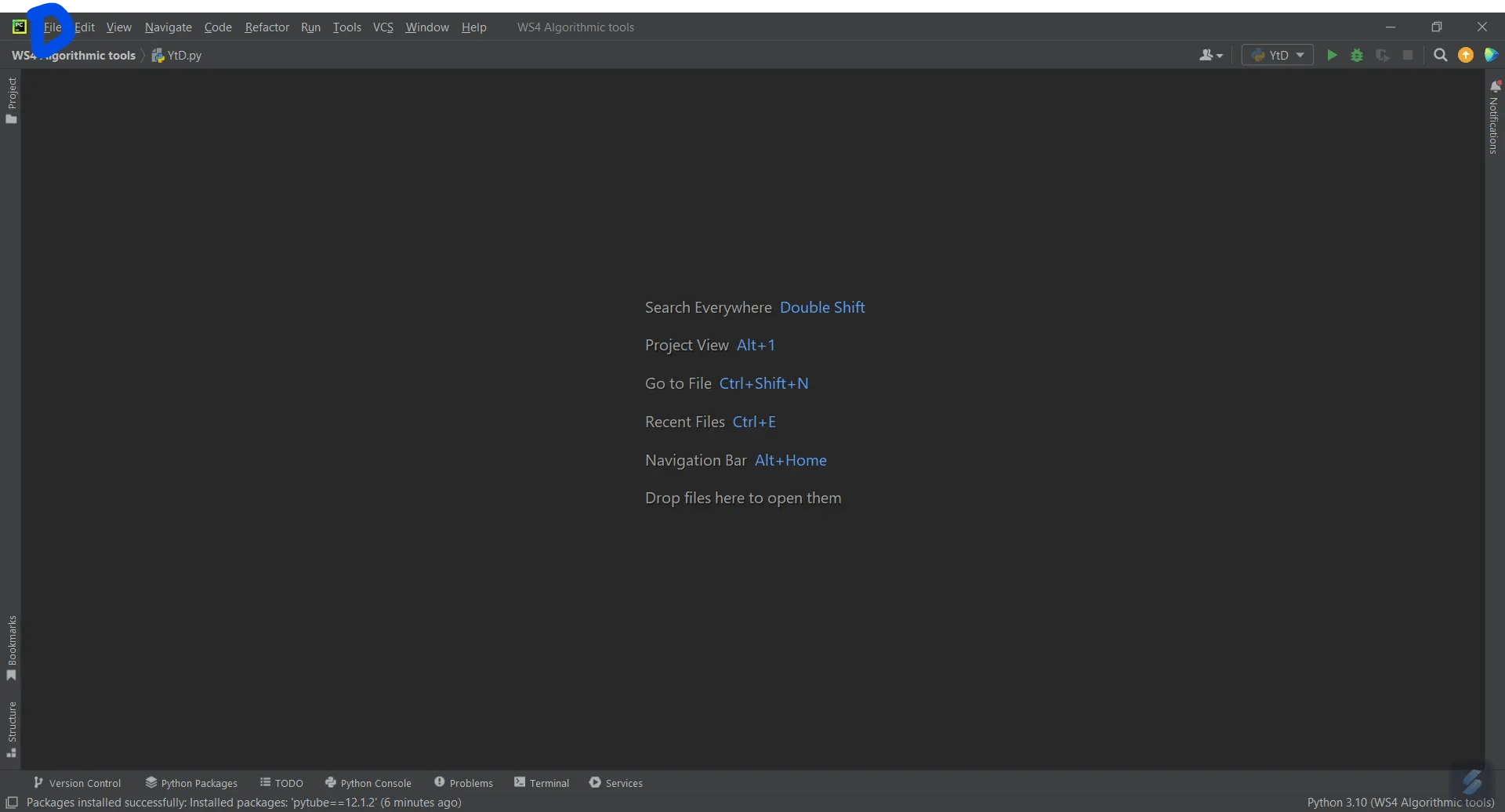Image resolution: width=1505 pixels, height=812 pixels.
Task: Open the Window menu
Action: [427, 27]
